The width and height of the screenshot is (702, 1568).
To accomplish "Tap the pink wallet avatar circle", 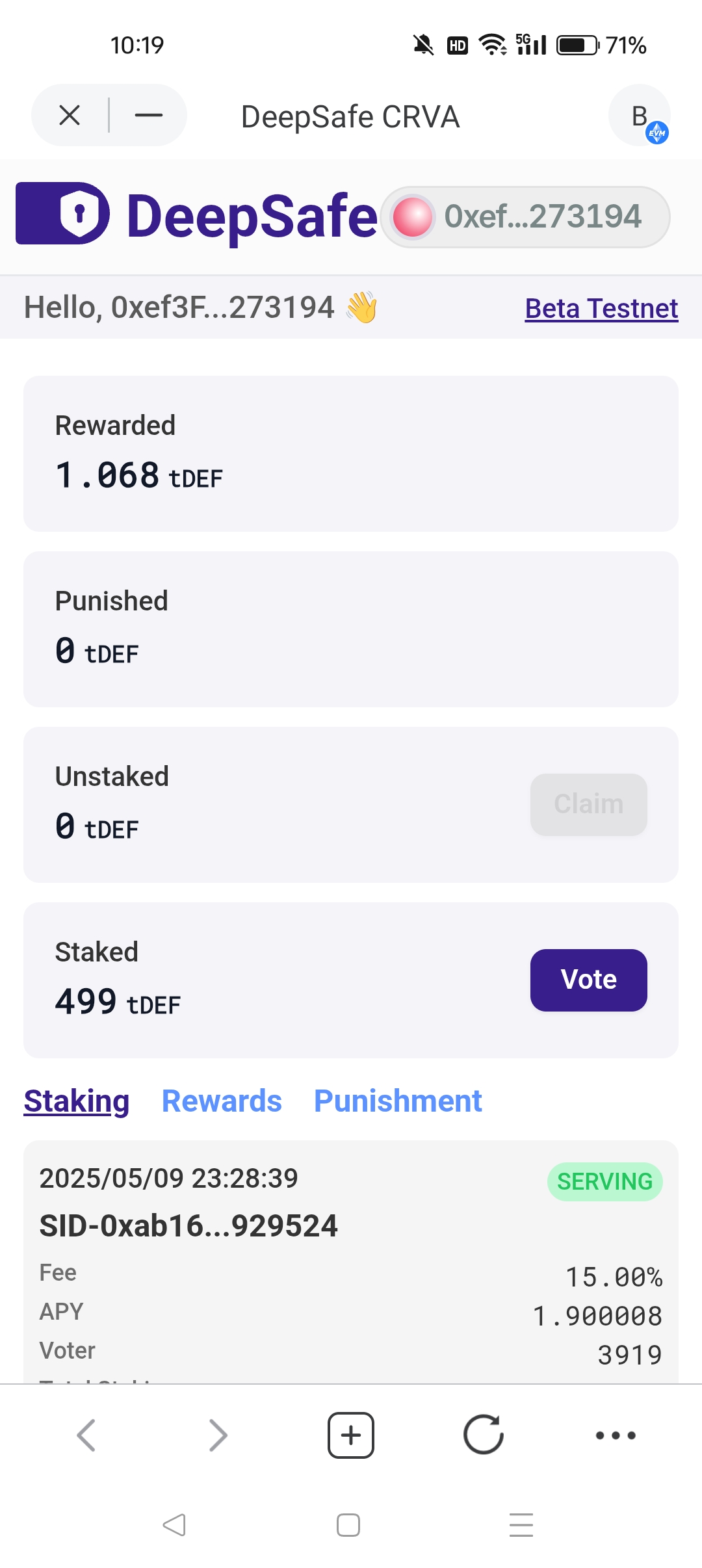I will point(412,216).
